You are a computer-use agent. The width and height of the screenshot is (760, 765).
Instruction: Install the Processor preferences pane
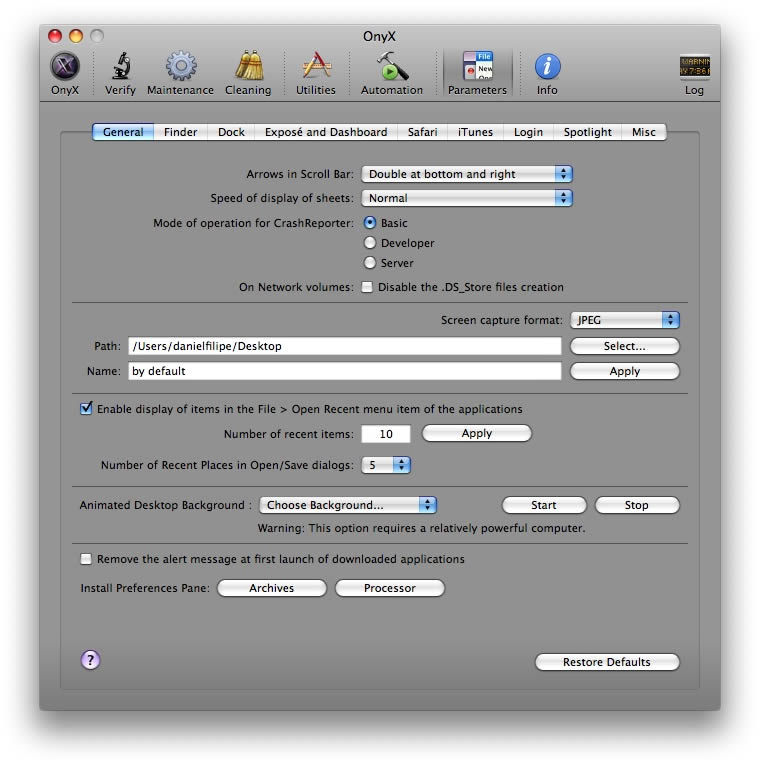point(390,588)
